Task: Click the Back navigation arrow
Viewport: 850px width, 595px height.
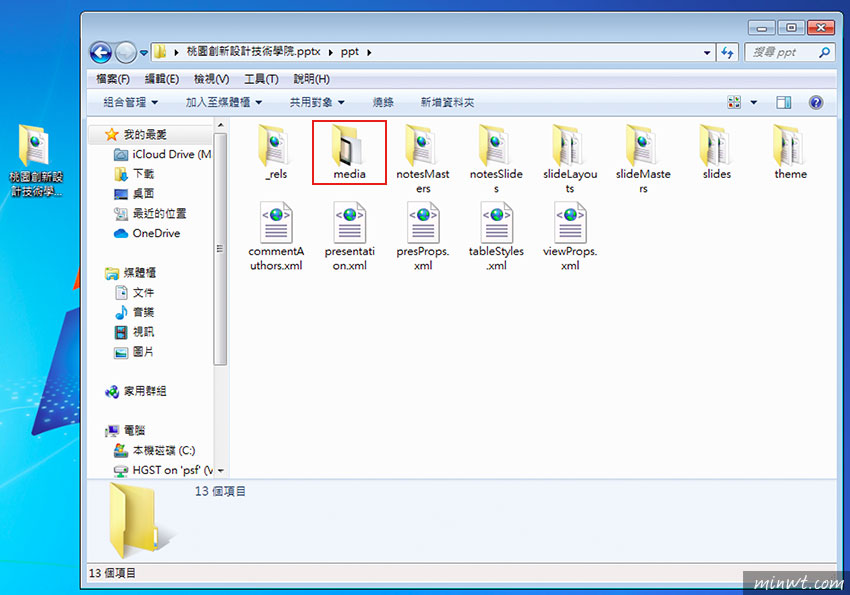Action: tap(101, 53)
